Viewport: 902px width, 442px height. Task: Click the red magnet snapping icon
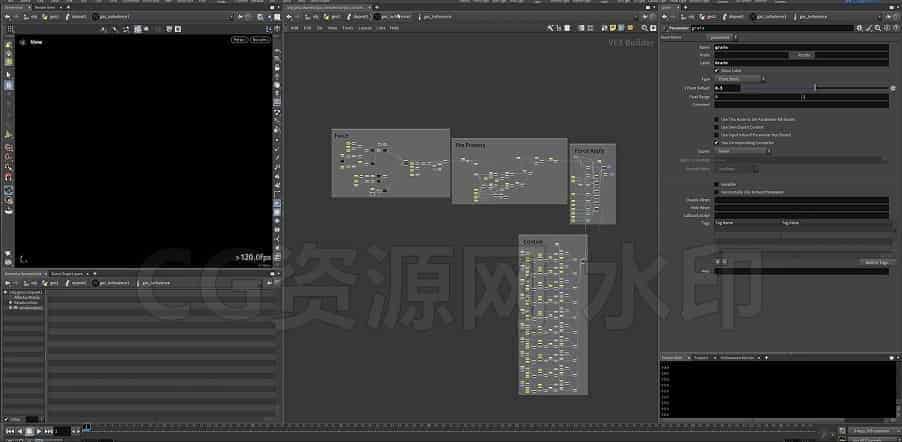tap(8, 177)
